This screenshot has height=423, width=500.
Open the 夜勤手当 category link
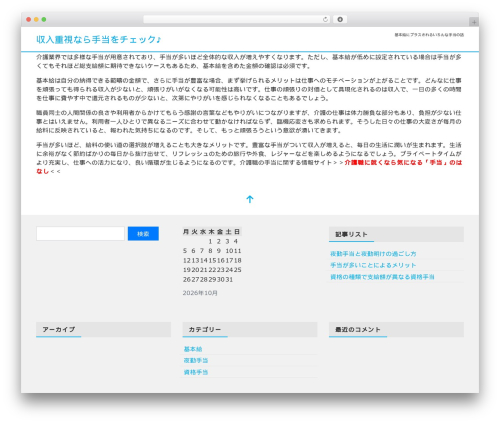(x=196, y=360)
